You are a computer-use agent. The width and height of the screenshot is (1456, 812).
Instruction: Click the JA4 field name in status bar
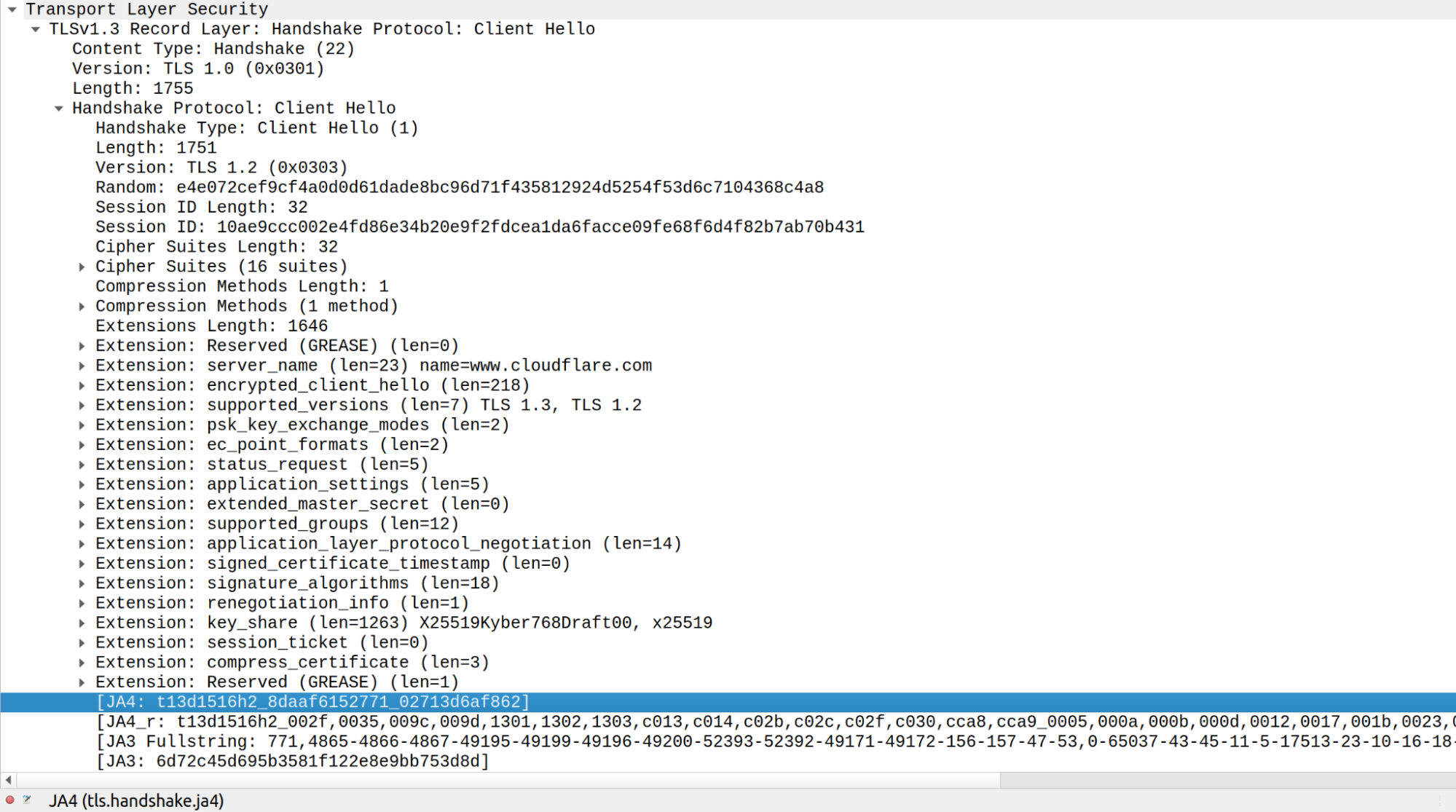point(136,801)
